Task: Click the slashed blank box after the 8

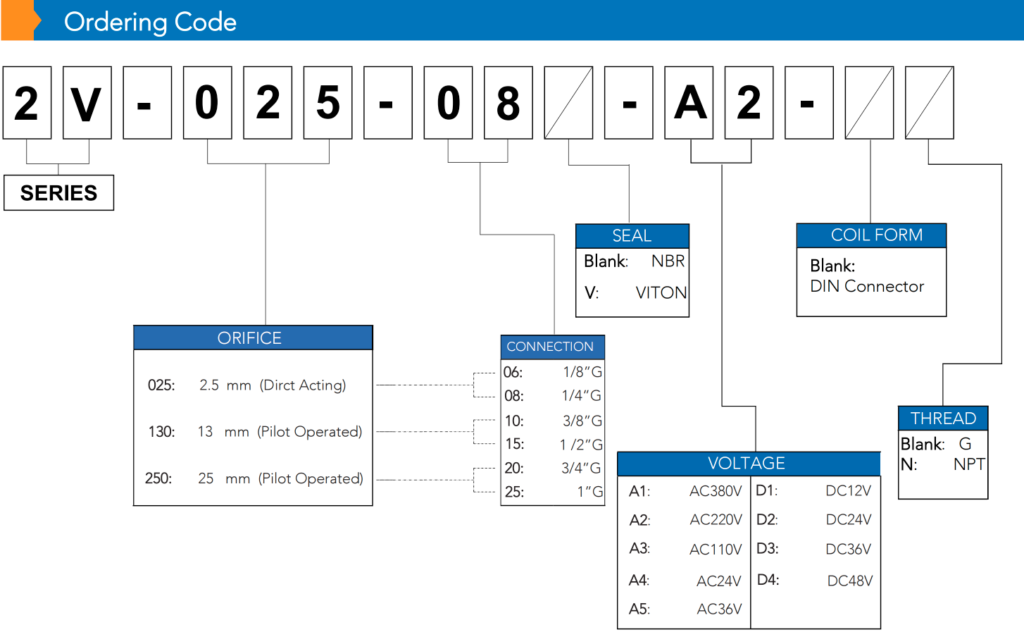Action: pyautogui.click(x=568, y=105)
